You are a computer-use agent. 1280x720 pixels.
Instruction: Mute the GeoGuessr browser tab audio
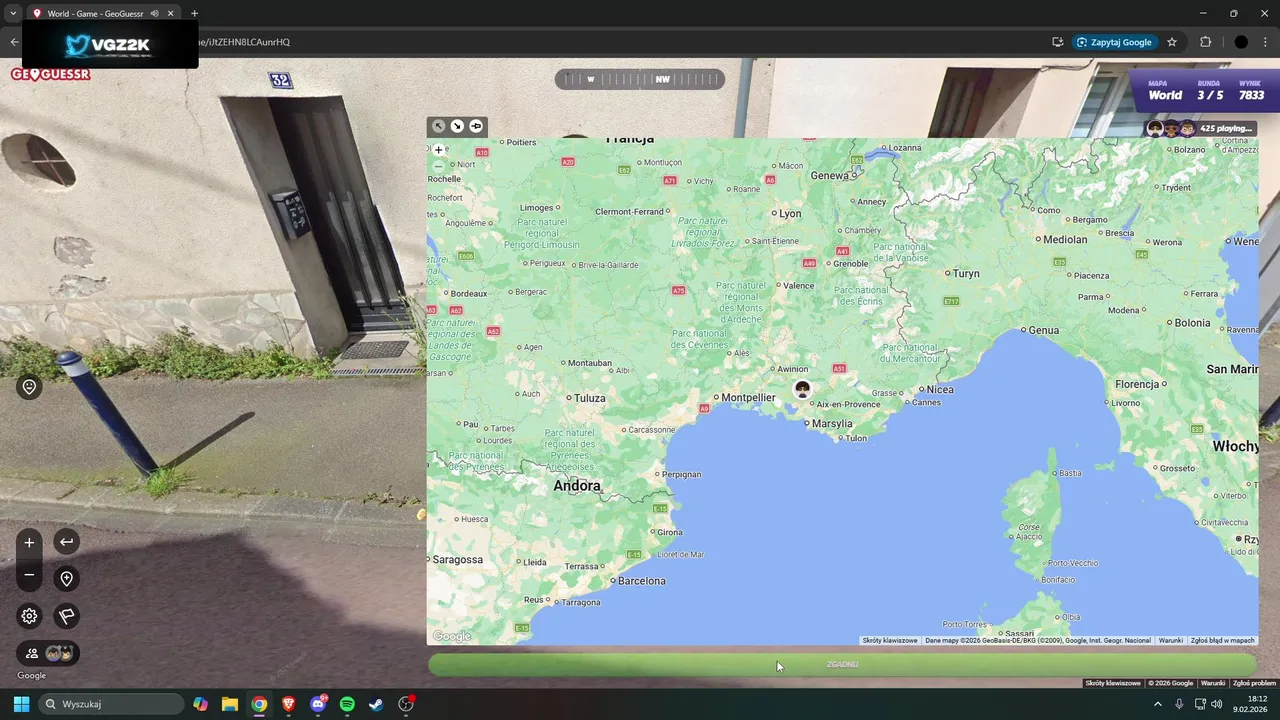click(x=155, y=14)
